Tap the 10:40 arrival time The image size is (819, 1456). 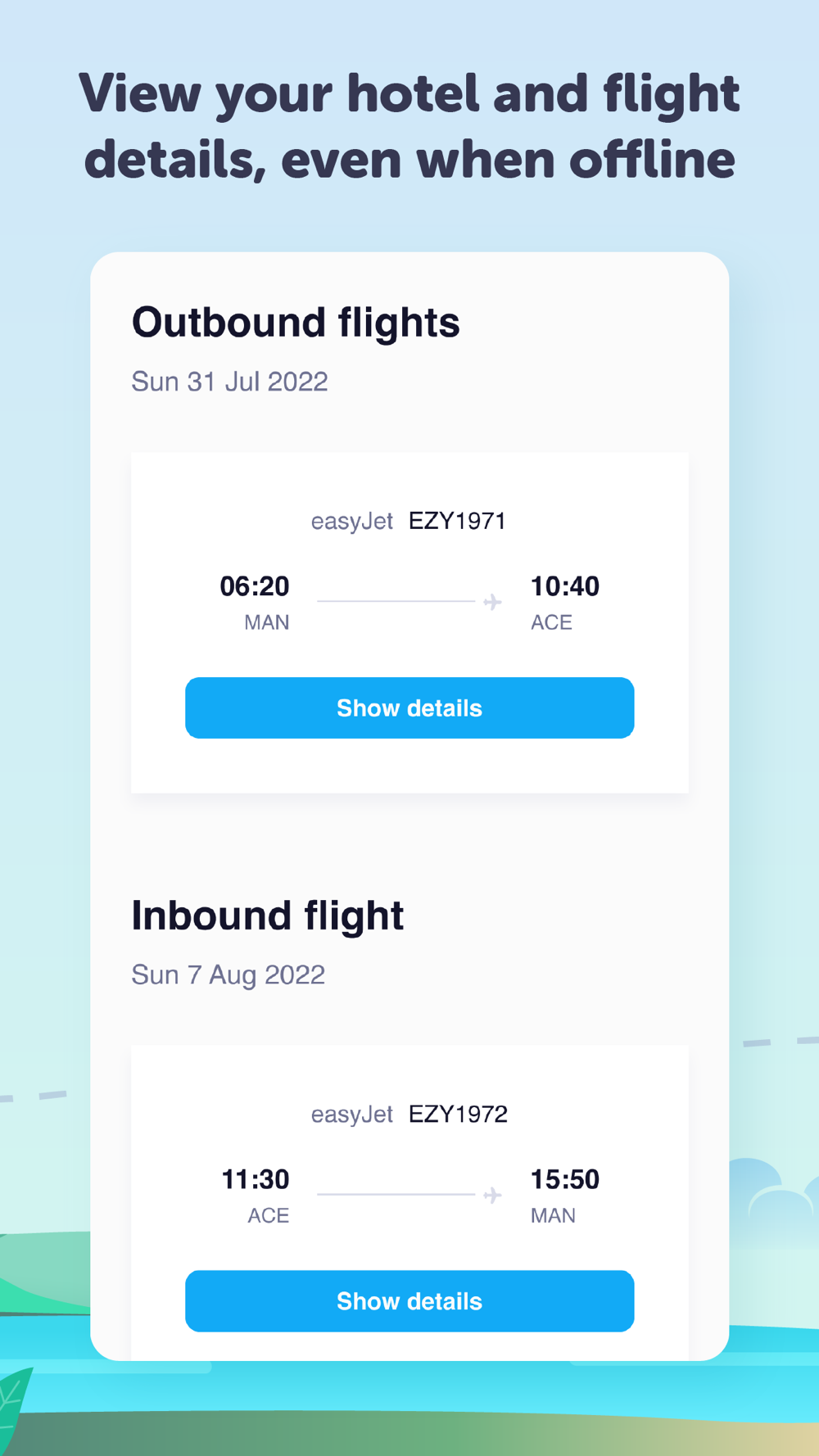[x=565, y=586]
